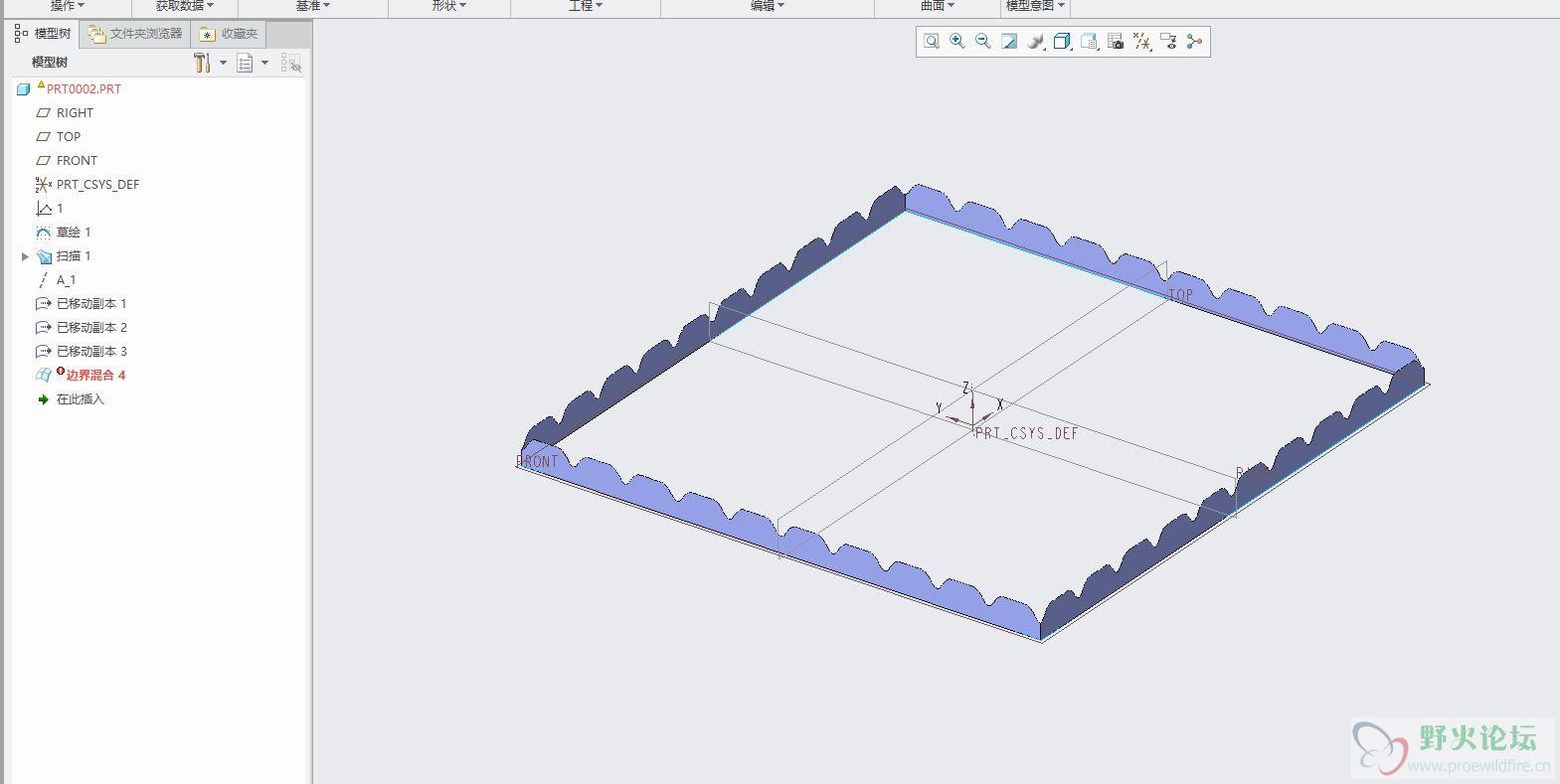The height and width of the screenshot is (784, 1560).
Task: Select 已移动副本 2 feature
Action: 91,327
